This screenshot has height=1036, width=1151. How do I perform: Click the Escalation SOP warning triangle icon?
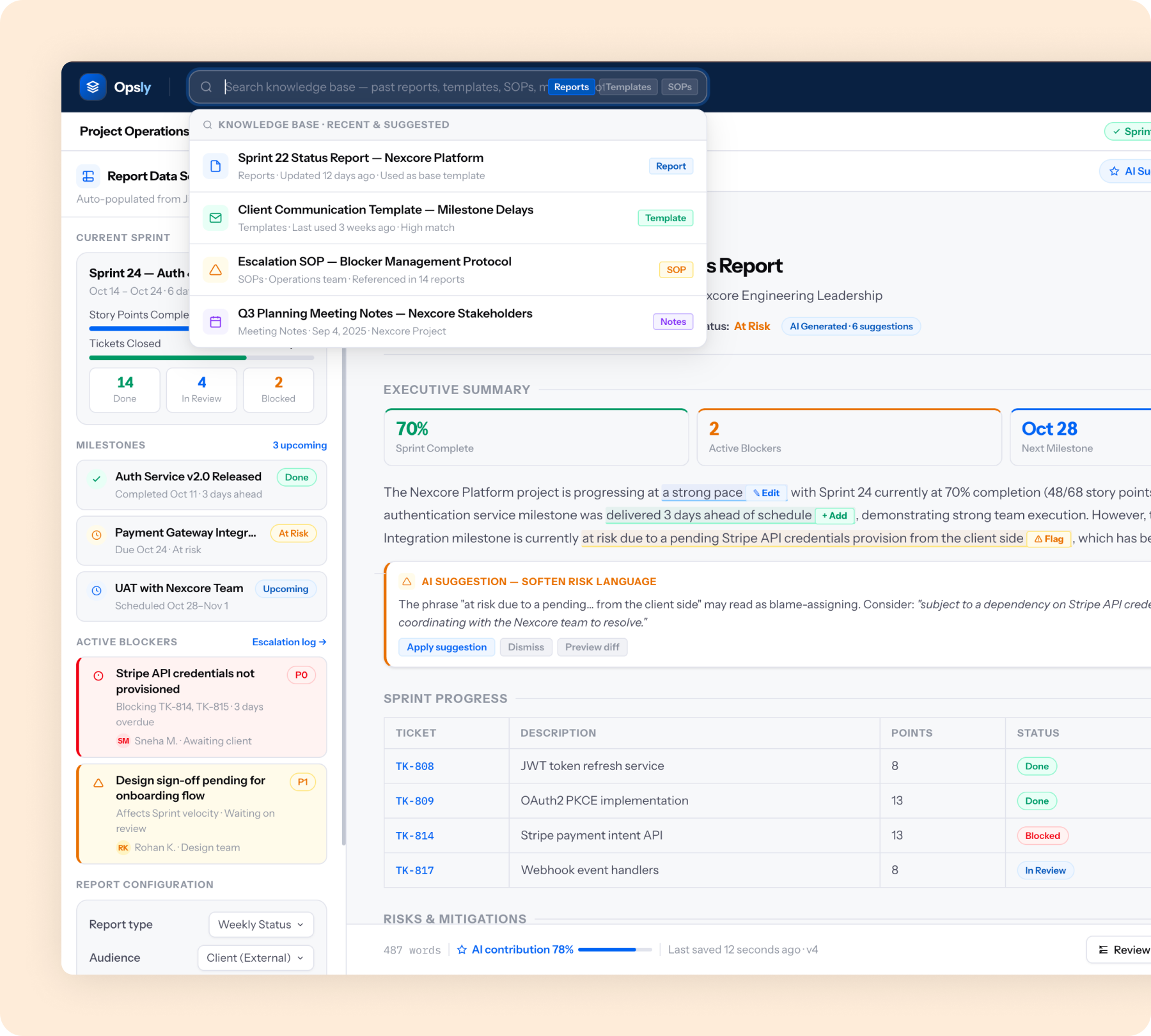(215, 270)
